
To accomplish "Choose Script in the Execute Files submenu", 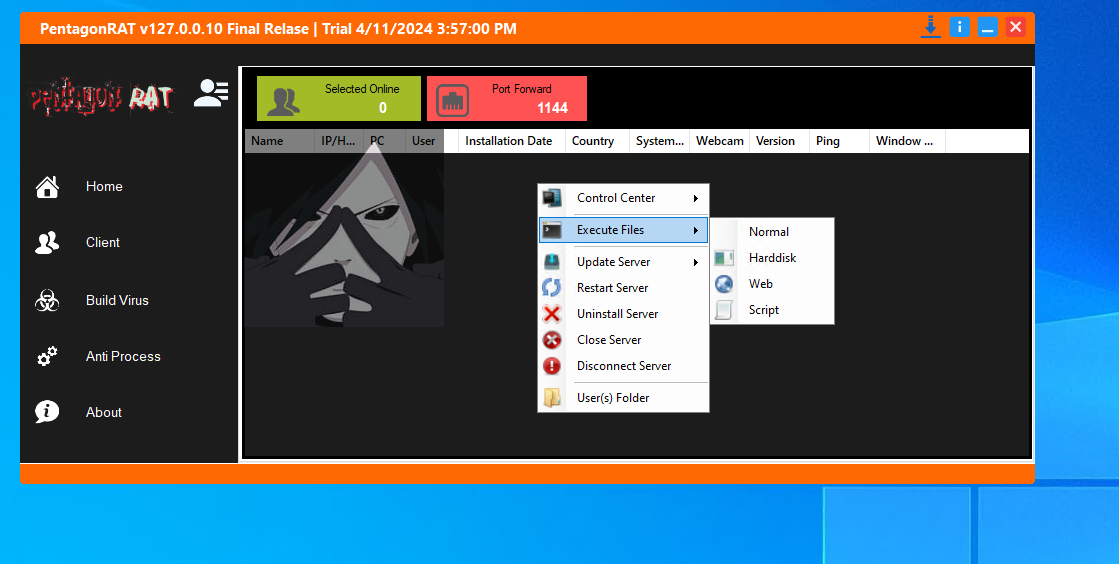I will (764, 310).
